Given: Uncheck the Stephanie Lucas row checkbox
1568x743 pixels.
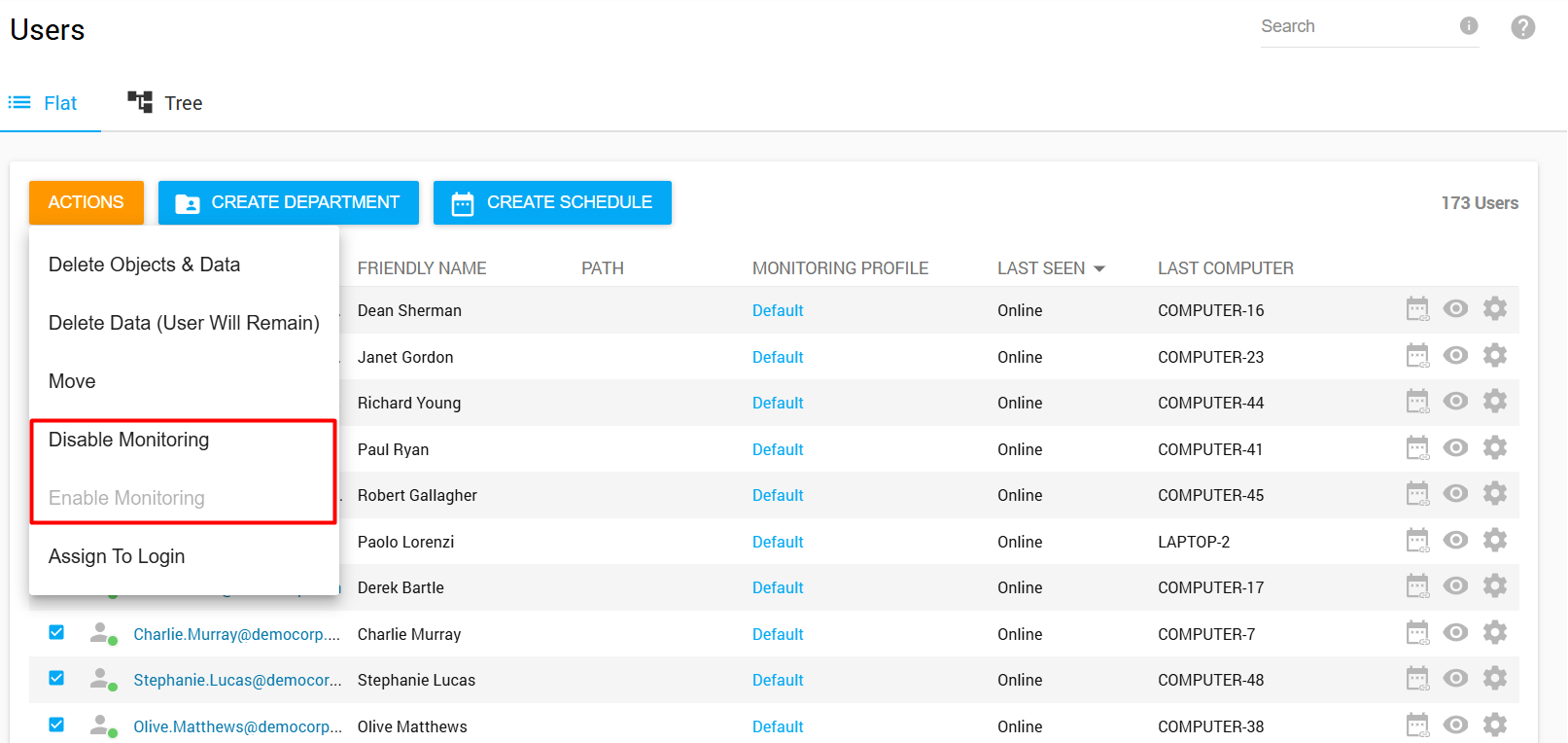Looking at the screenshot, I should point(56,679).
